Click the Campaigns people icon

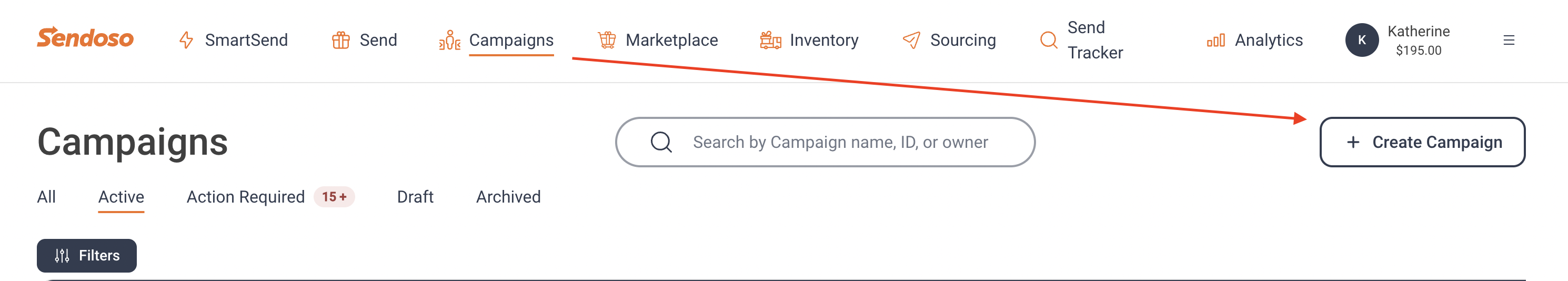click(x=449, y=40)
